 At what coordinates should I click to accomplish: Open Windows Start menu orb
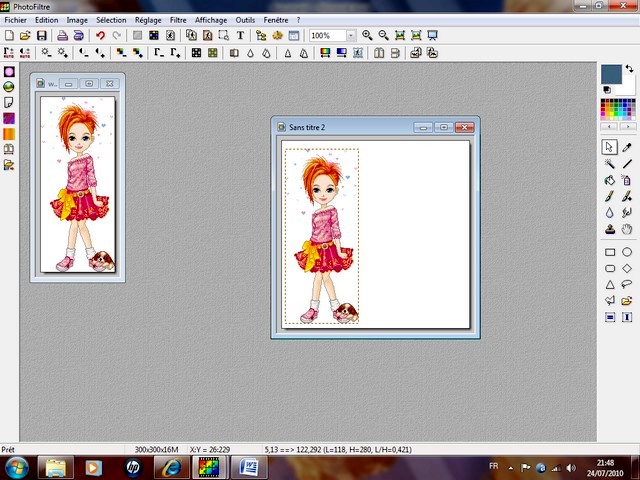16,467
